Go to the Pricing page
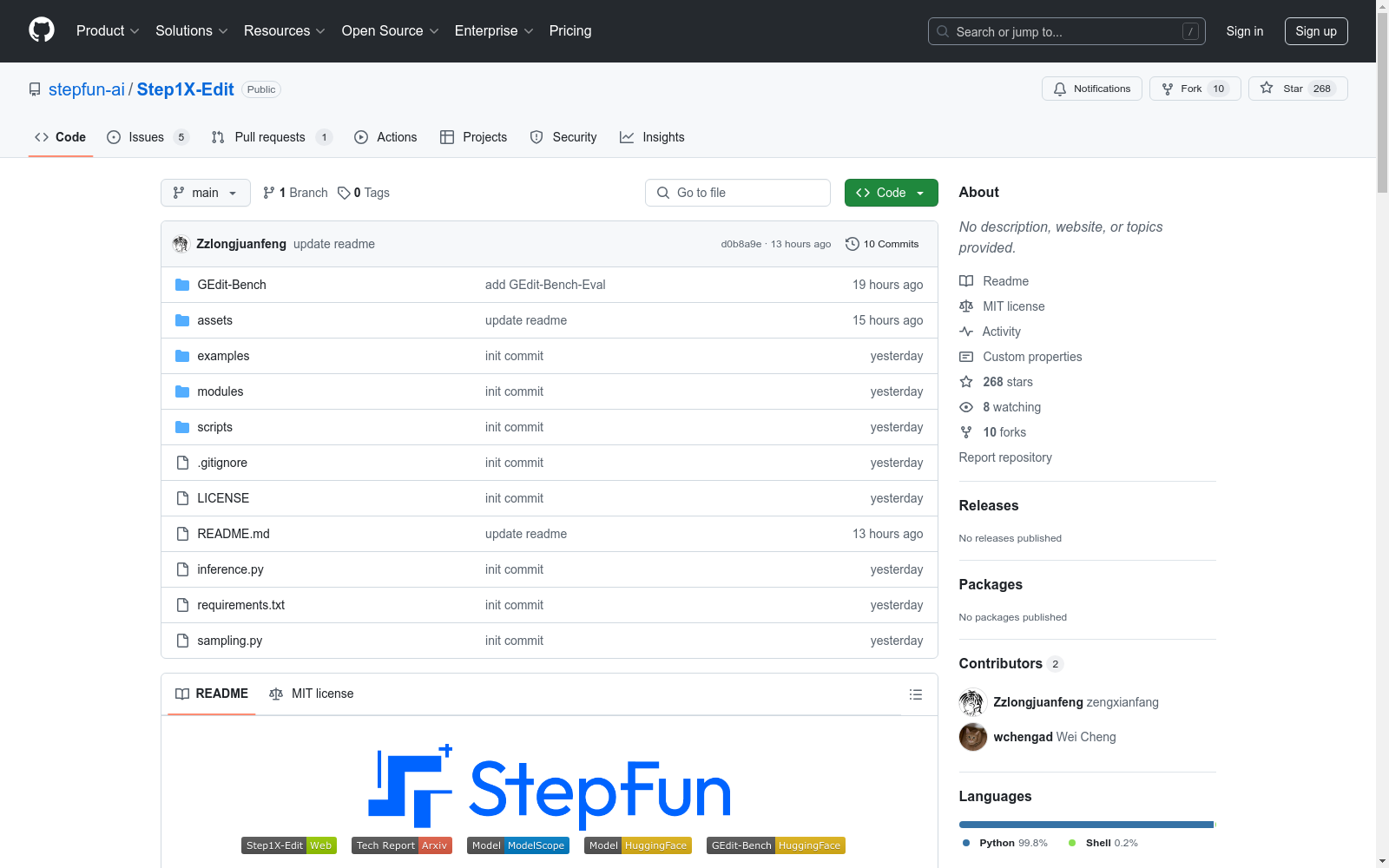Screen dimensions: 1389x868 (570, 30)
